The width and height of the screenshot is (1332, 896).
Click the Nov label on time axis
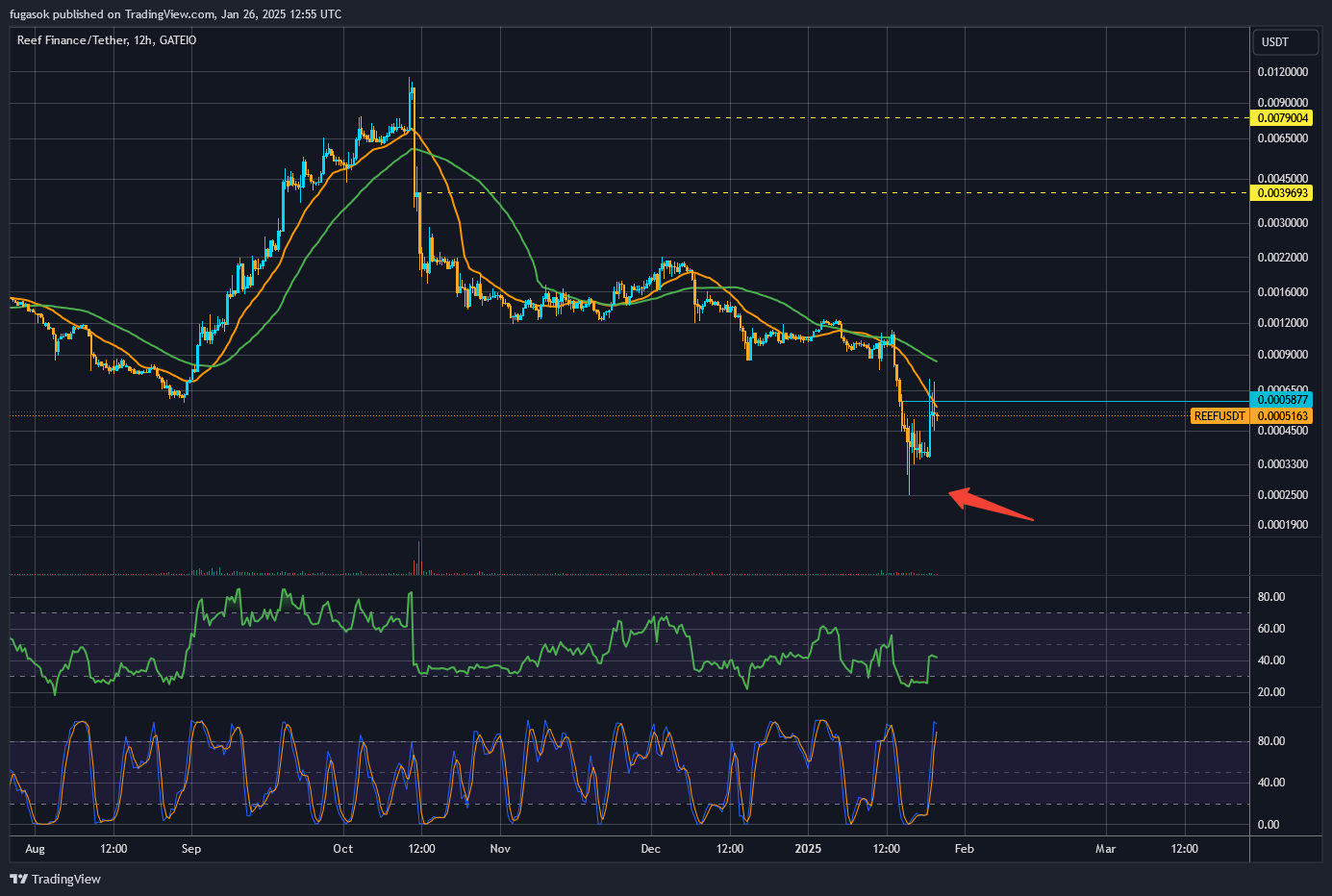[500, 849]
